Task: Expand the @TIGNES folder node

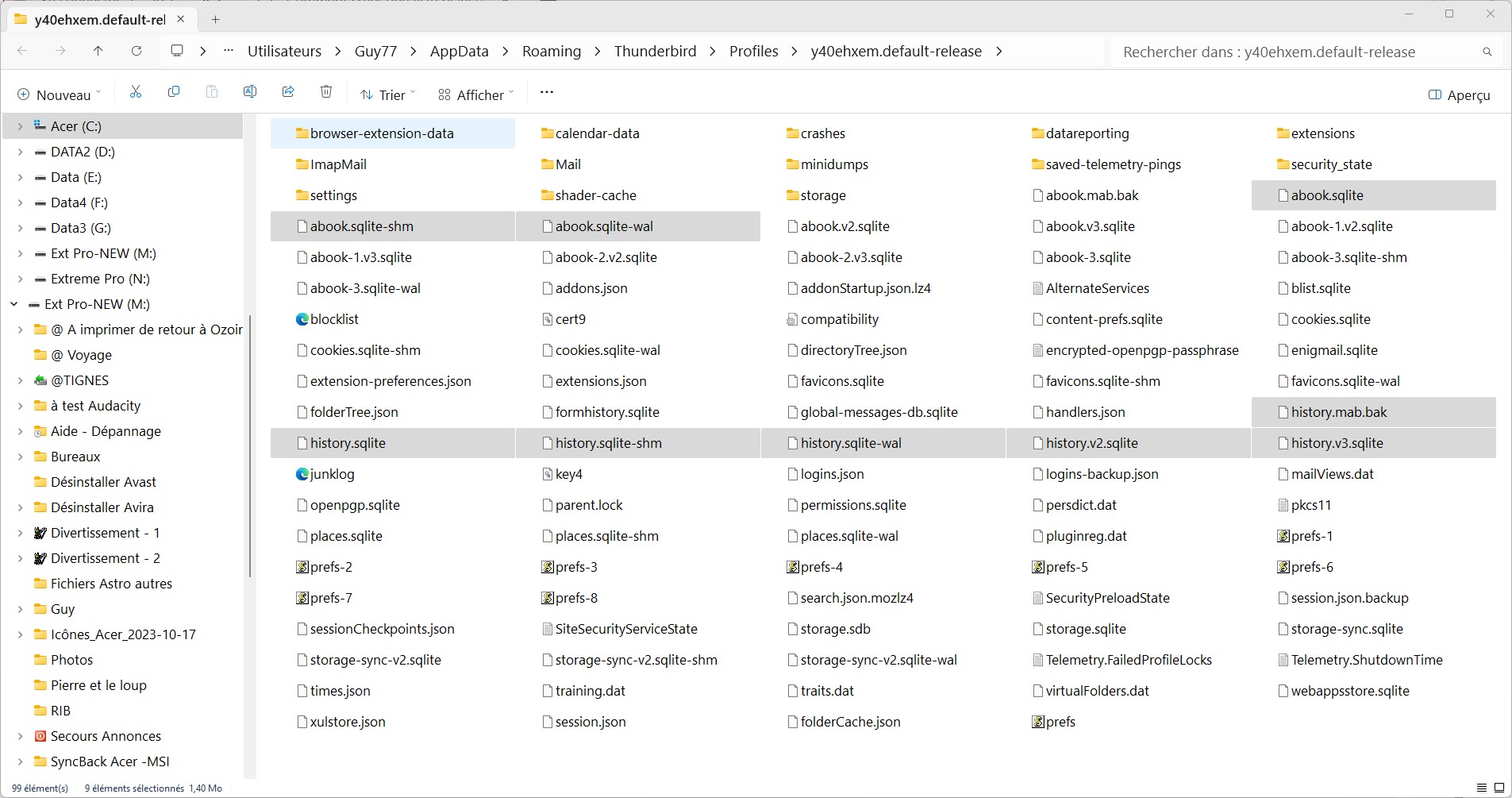Action: [20, 380]
